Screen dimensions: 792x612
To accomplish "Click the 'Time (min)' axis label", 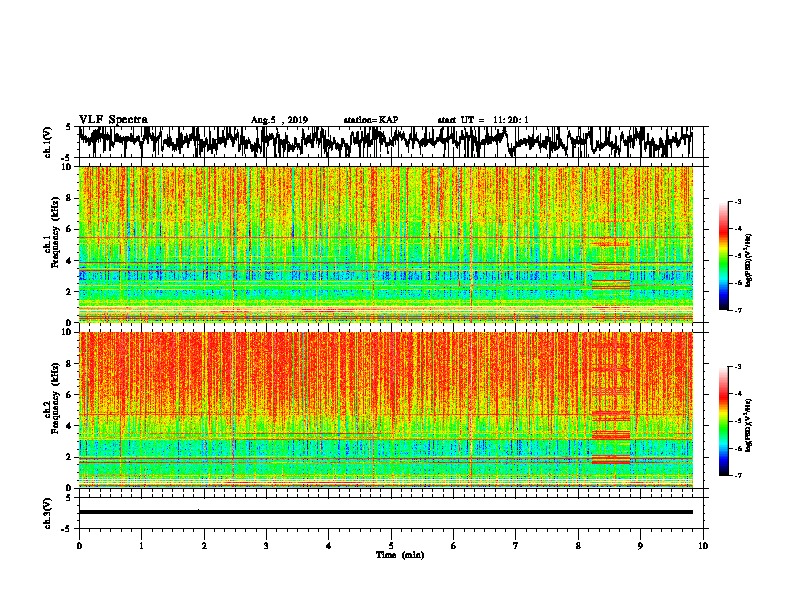I will point(400,555).
